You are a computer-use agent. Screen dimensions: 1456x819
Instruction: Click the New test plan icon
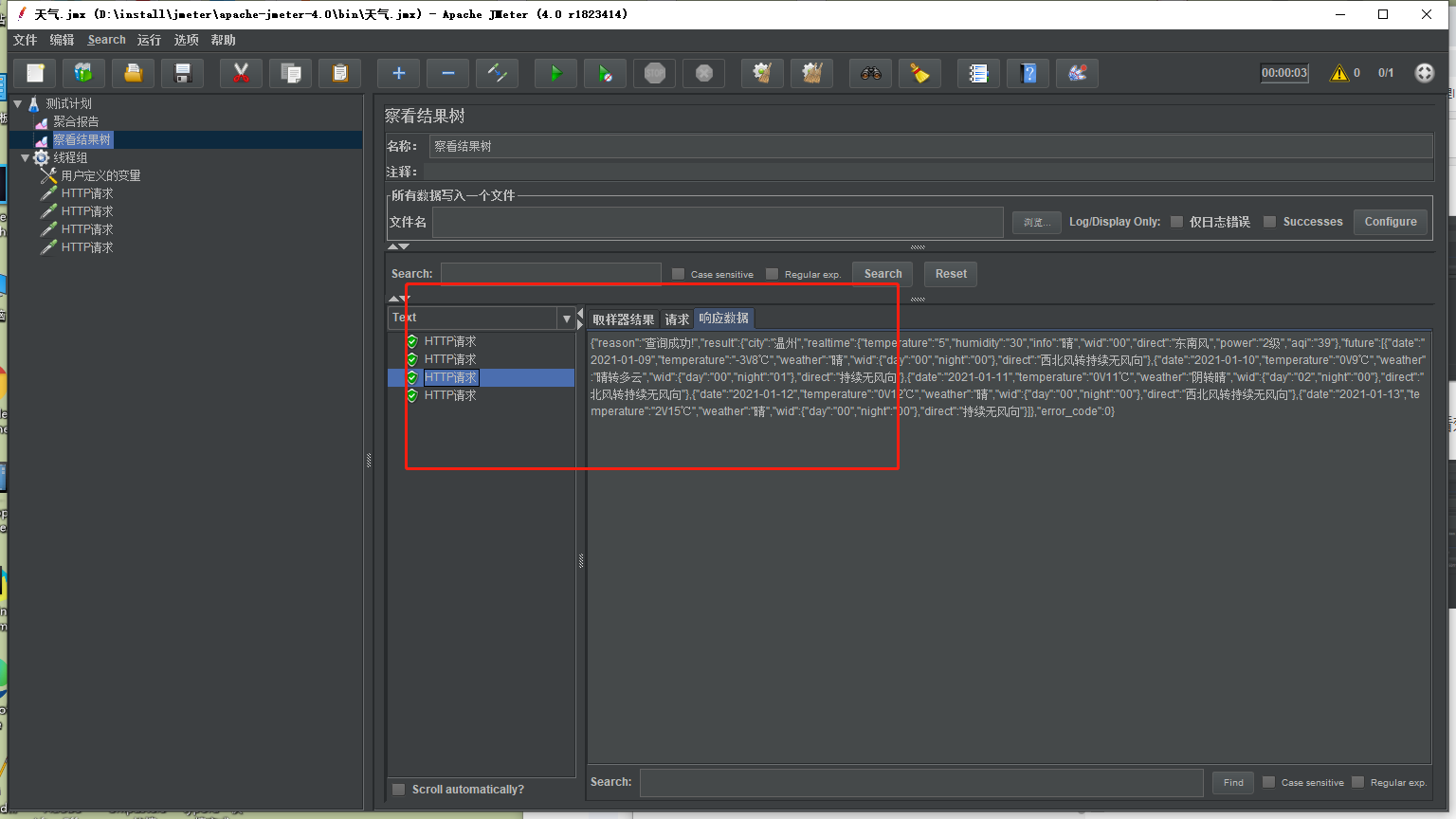(x=35, y=73)
